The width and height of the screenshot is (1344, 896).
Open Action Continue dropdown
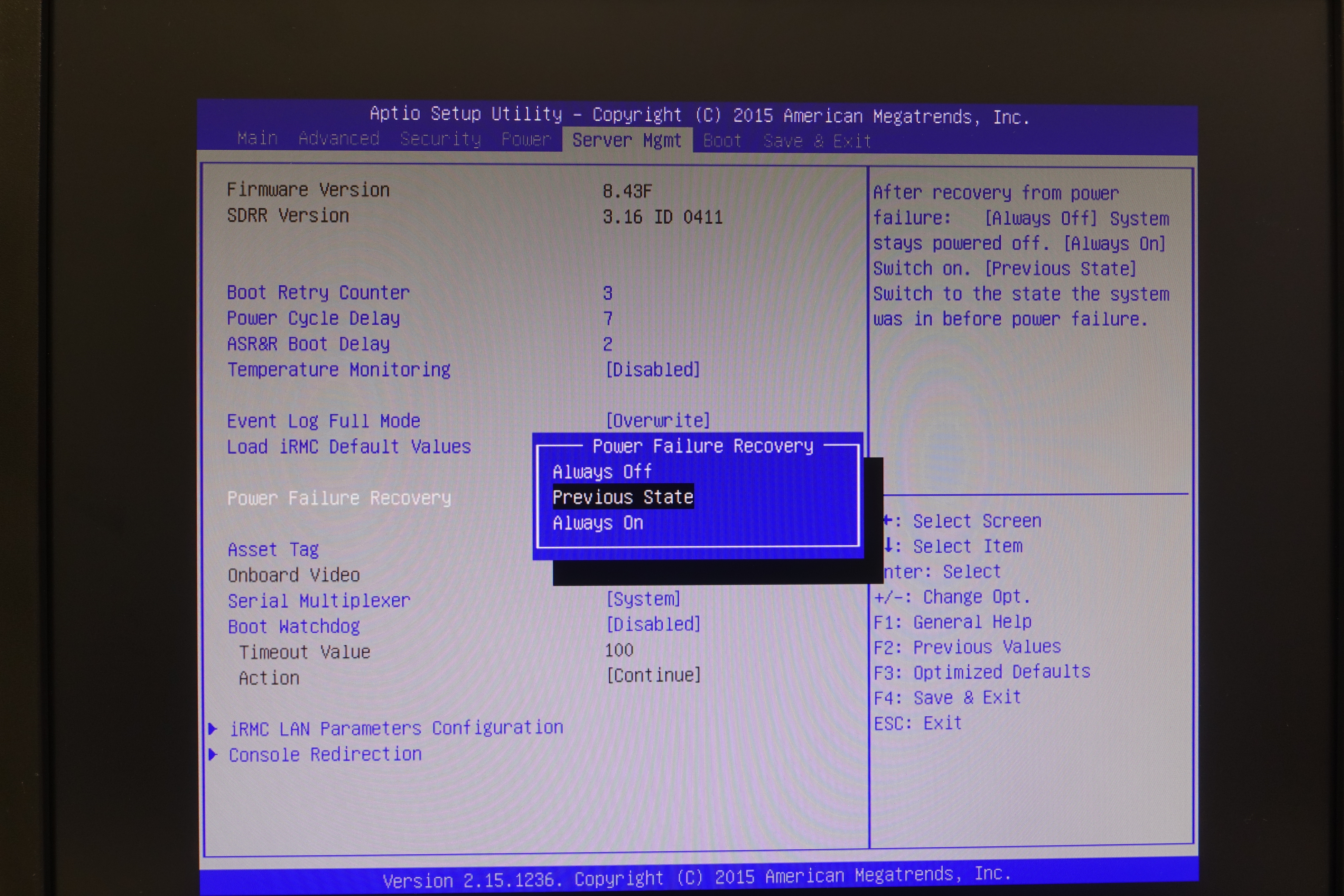point(653,675)
